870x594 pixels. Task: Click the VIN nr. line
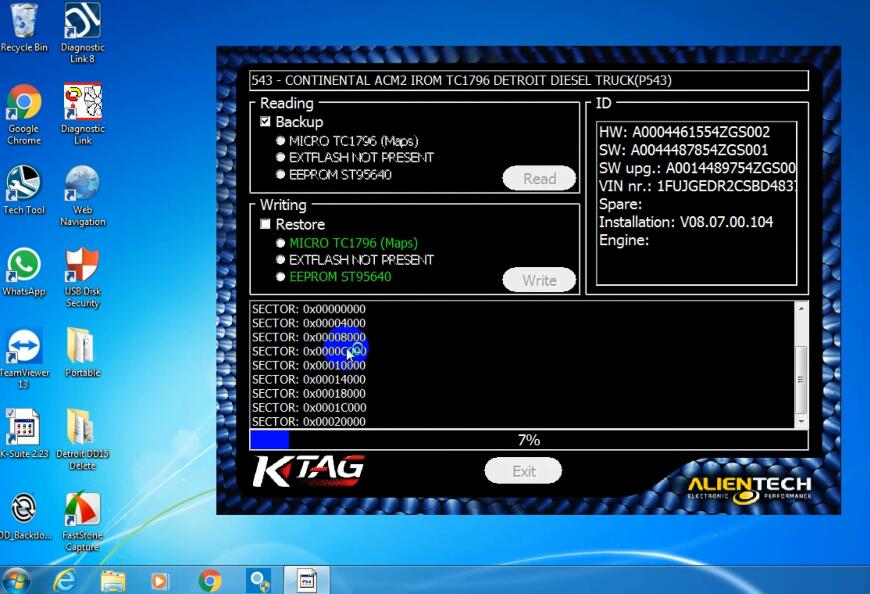[697, 186]
